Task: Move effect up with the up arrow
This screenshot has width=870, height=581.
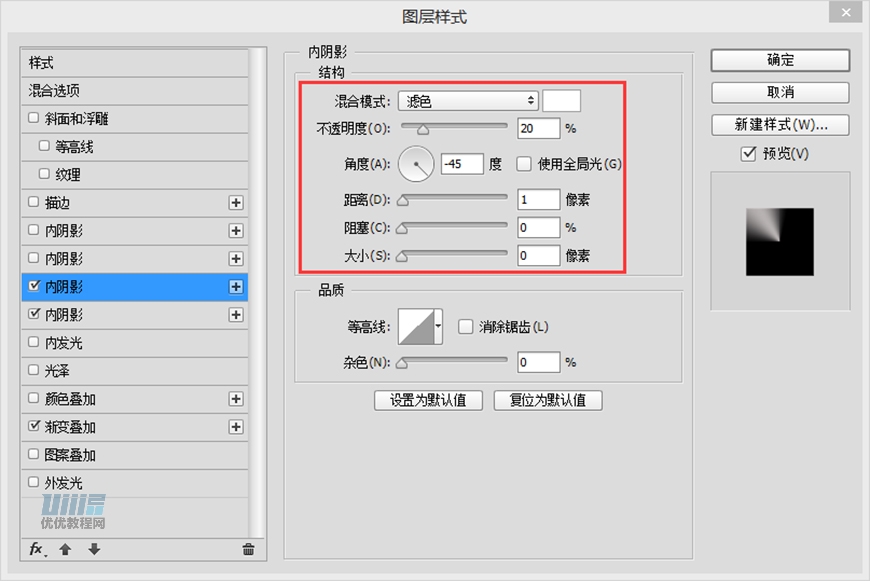Action: (65, 549)
